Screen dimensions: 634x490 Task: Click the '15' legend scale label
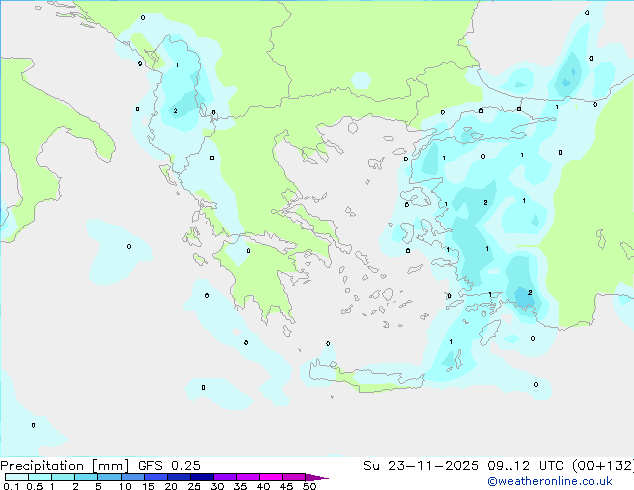pos(148,486)
